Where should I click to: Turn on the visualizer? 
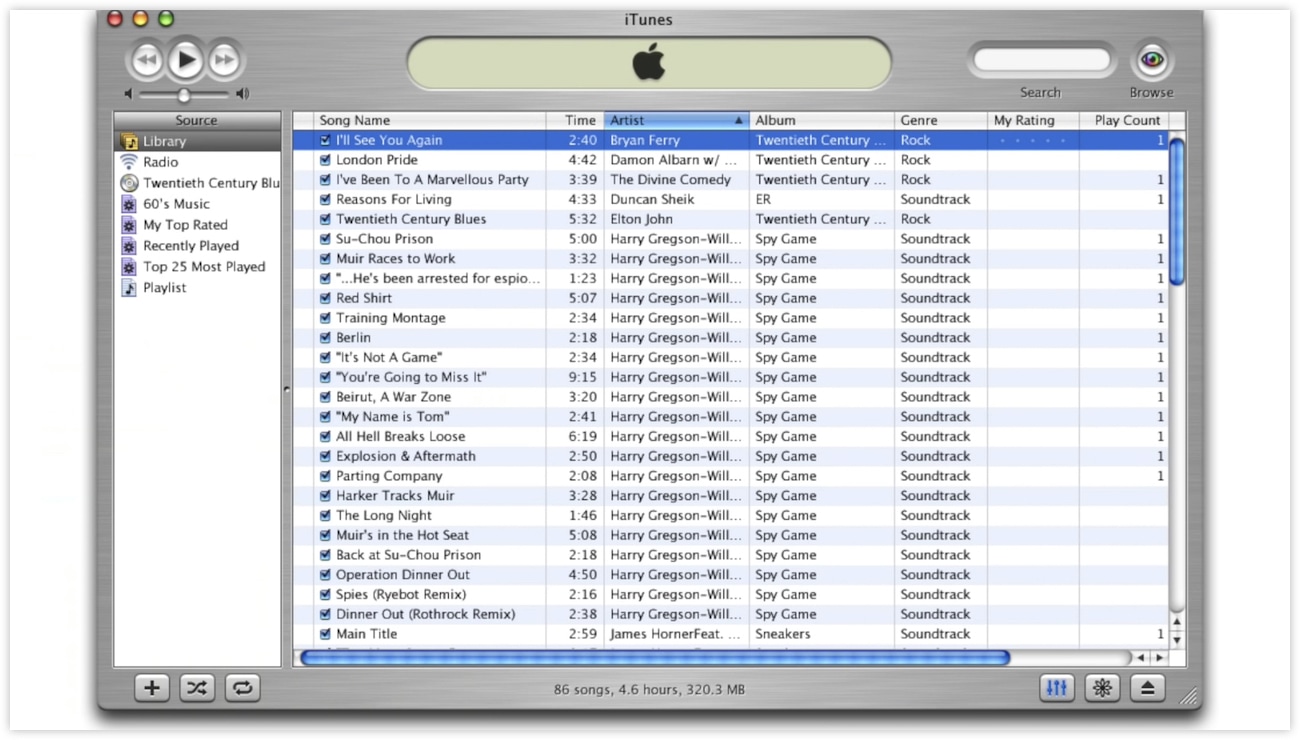1103,687
